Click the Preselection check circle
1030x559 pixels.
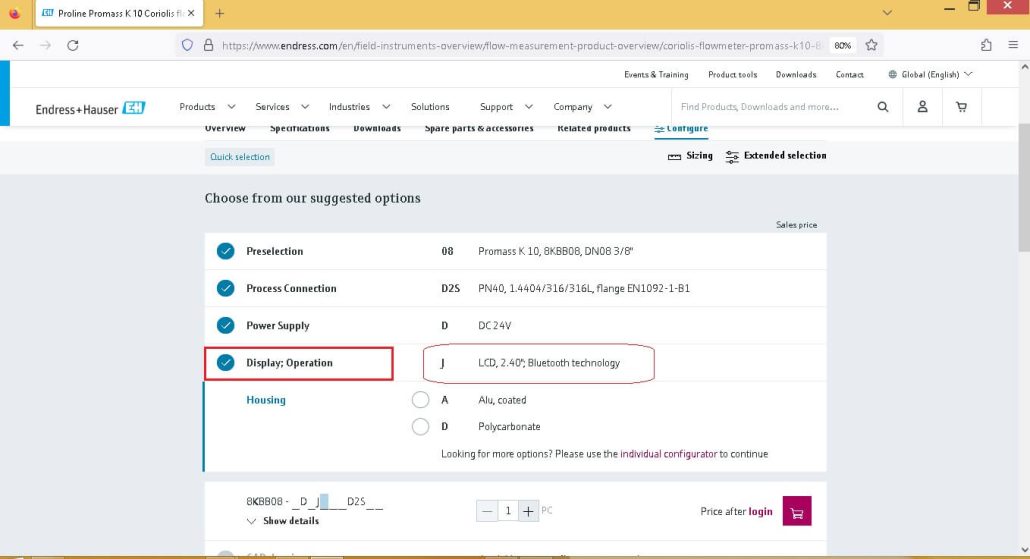click(225, 251)
